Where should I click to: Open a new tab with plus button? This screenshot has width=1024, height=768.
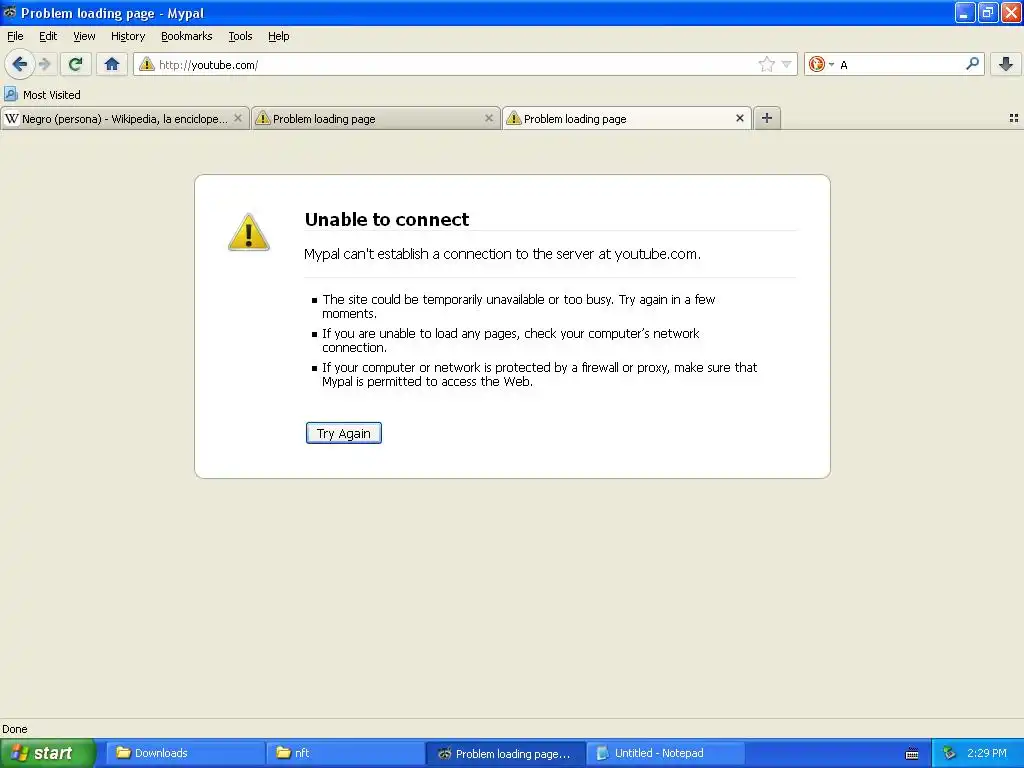click(x=767, y=118)
